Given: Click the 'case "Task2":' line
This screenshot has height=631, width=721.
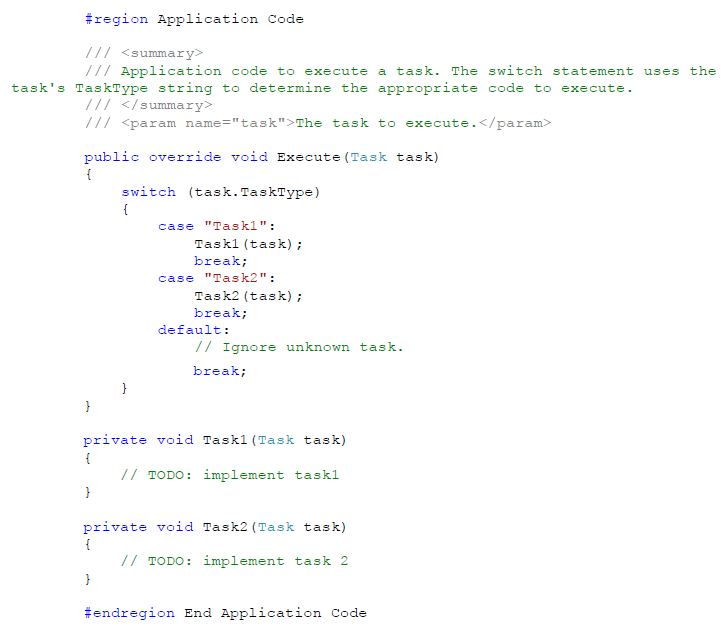Looking at the screenshot, I should point(217,278).
